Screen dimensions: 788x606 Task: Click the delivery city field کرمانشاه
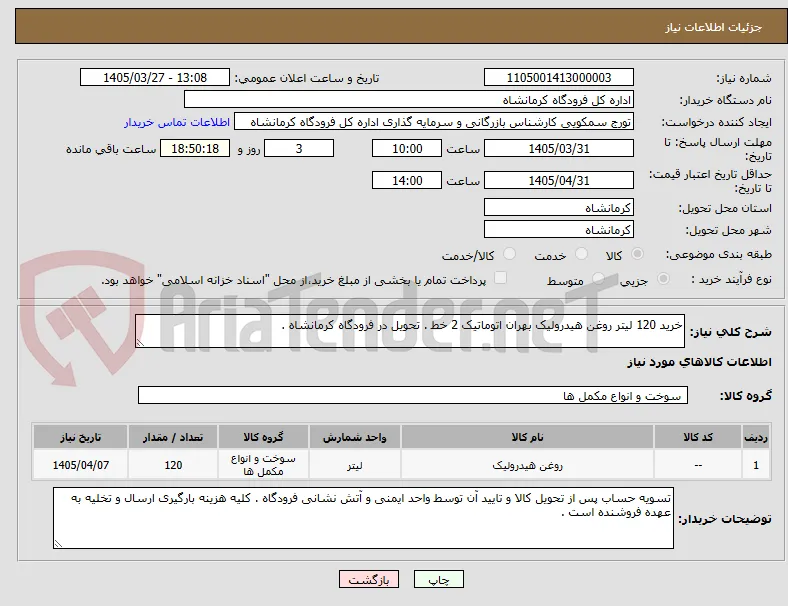pos(558,230)
